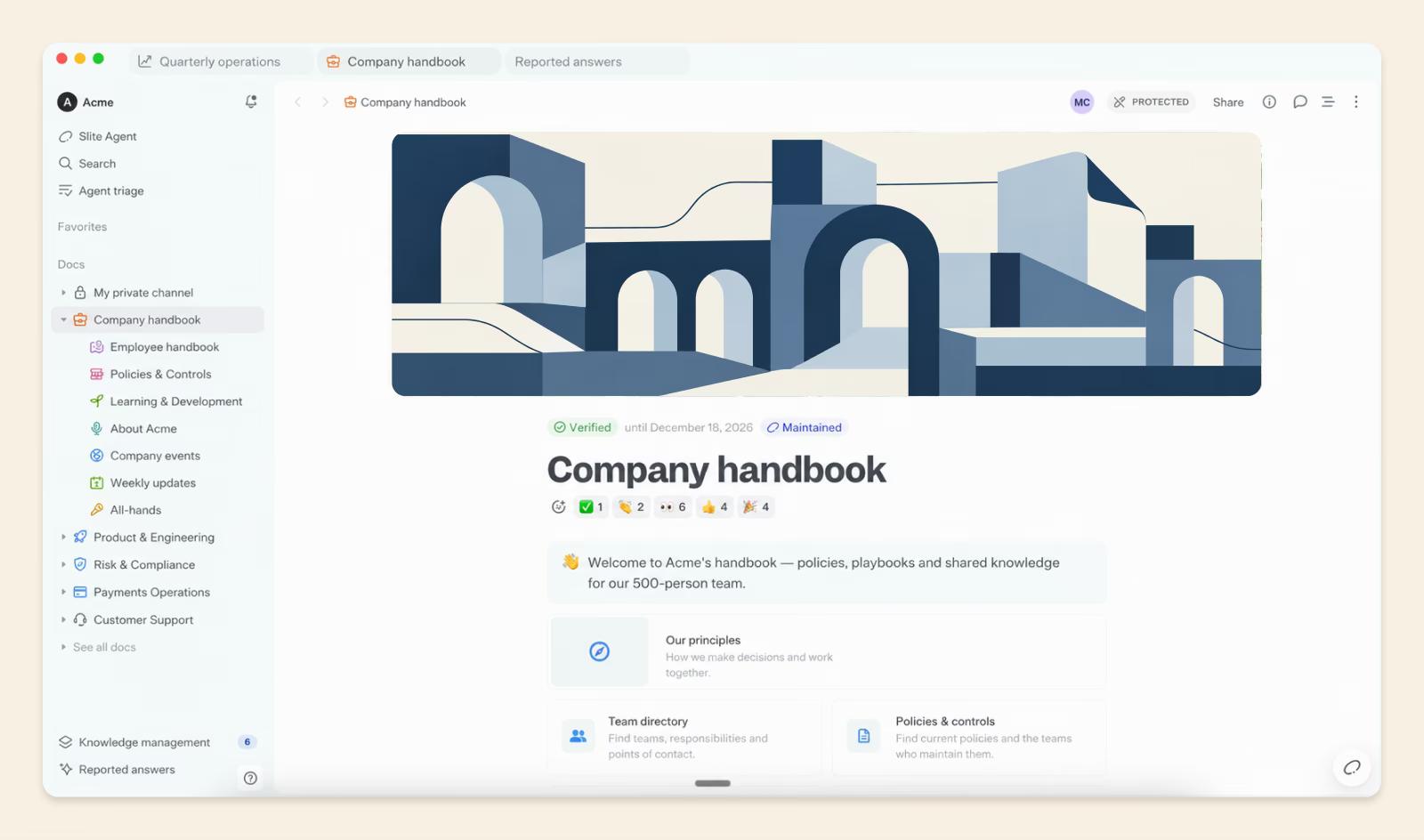This screenshot has width=1424, height=840.
Task: Click the Acme workspace logo
Action: pos(67,102)
